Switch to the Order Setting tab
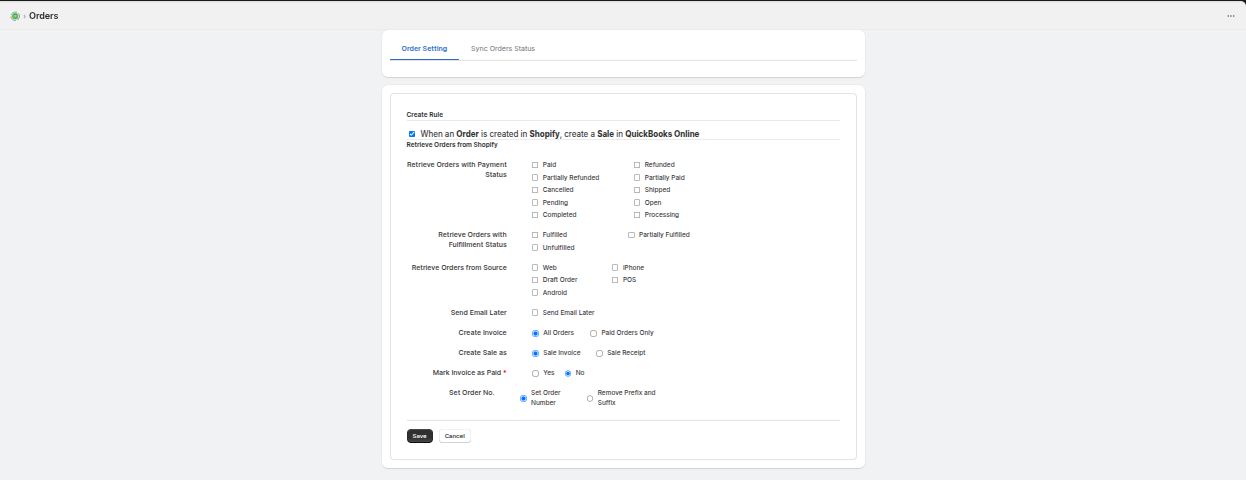1246x480 pixels. point(424,48)
